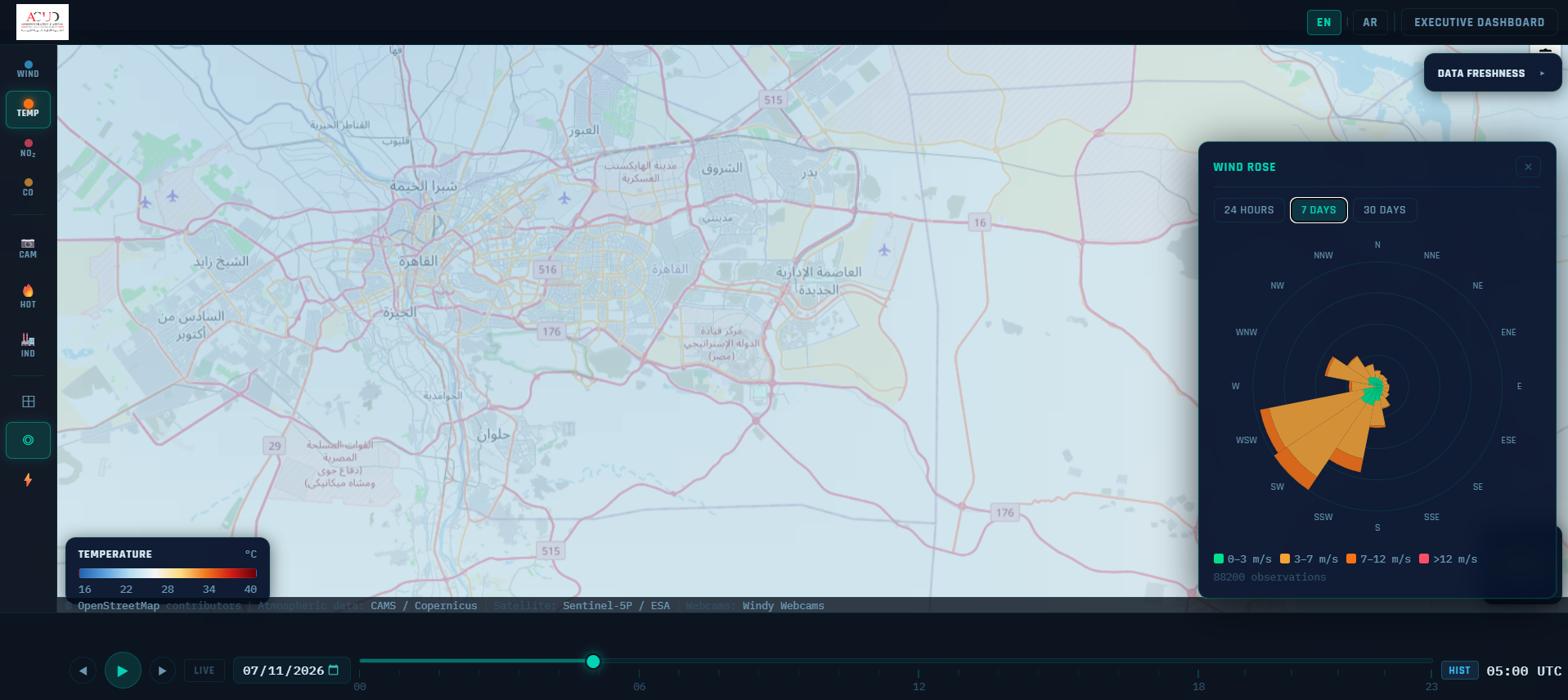Select the 7 DAYS wind rose tab

coord(1319,210)
